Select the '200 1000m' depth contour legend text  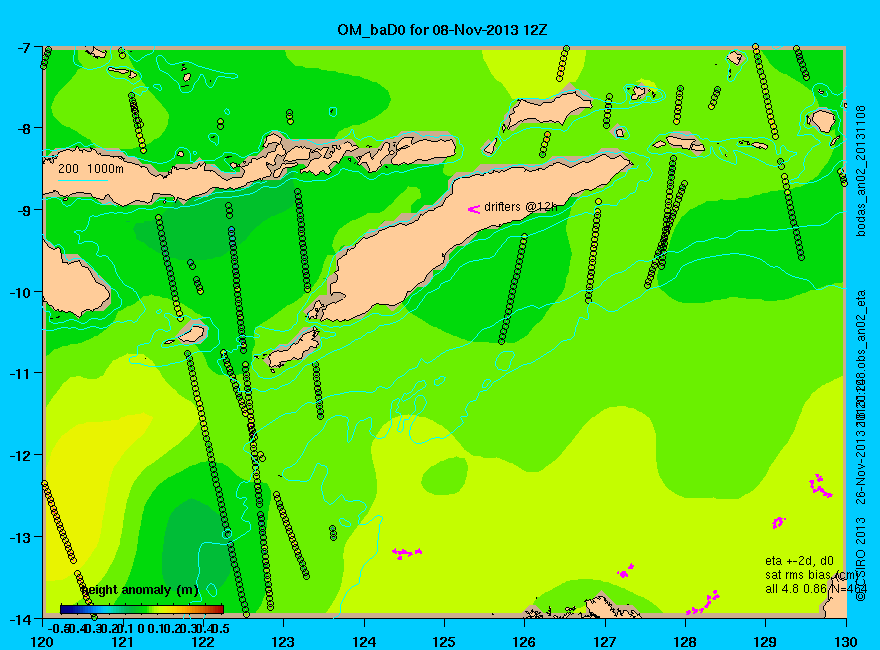91,168
